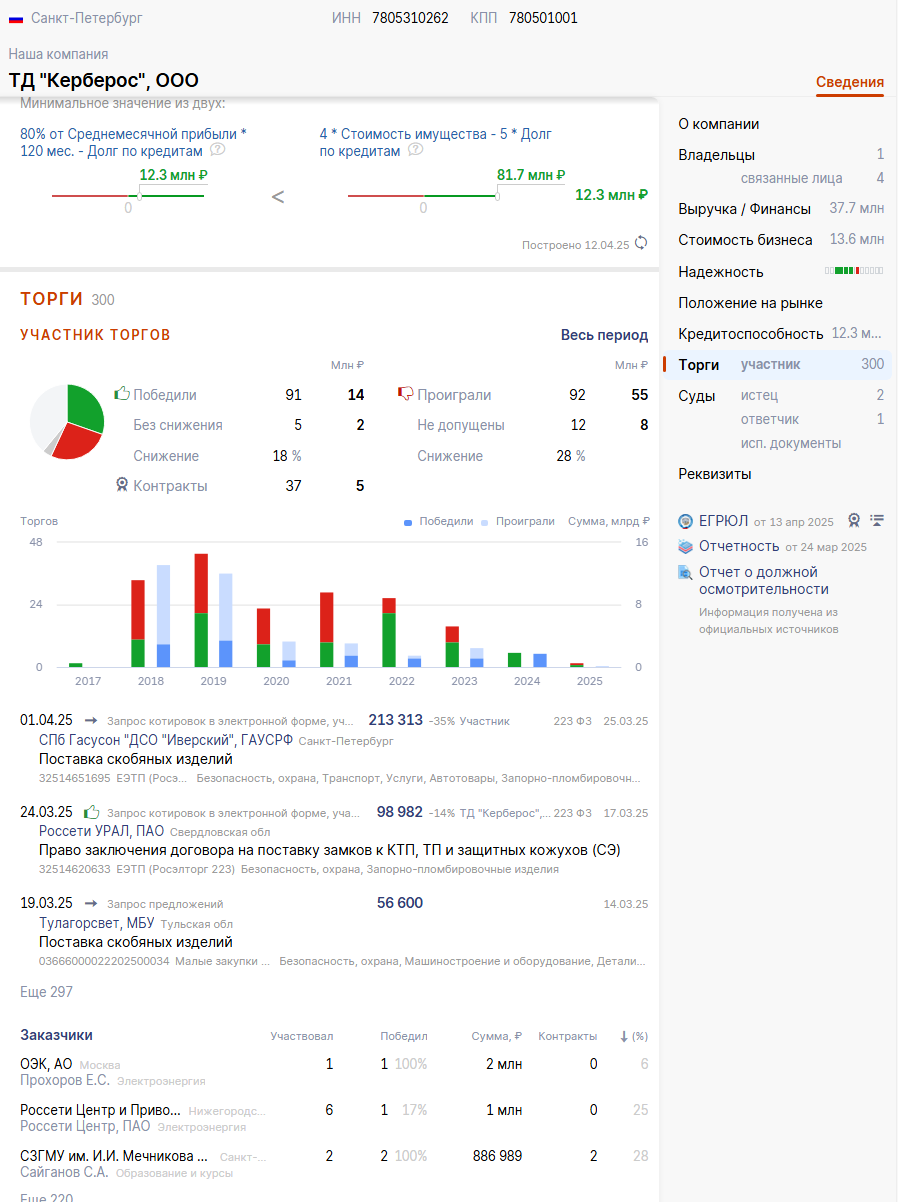Sort customers by the 'Сумма, ₽' column
The width and height of the screenshot is (898, 1202).
click(497, 1036)
